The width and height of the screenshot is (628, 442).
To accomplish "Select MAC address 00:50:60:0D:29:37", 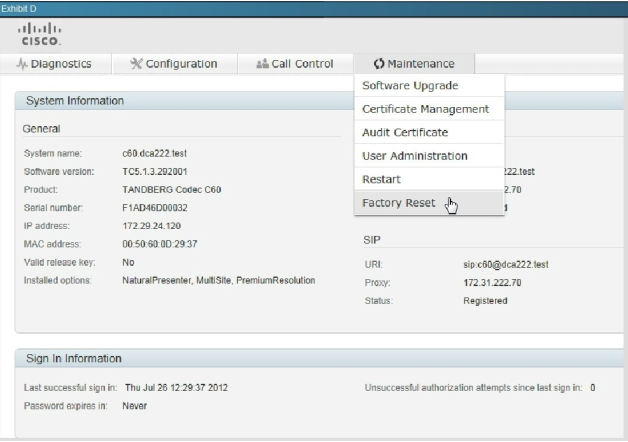I will point(160,244).
